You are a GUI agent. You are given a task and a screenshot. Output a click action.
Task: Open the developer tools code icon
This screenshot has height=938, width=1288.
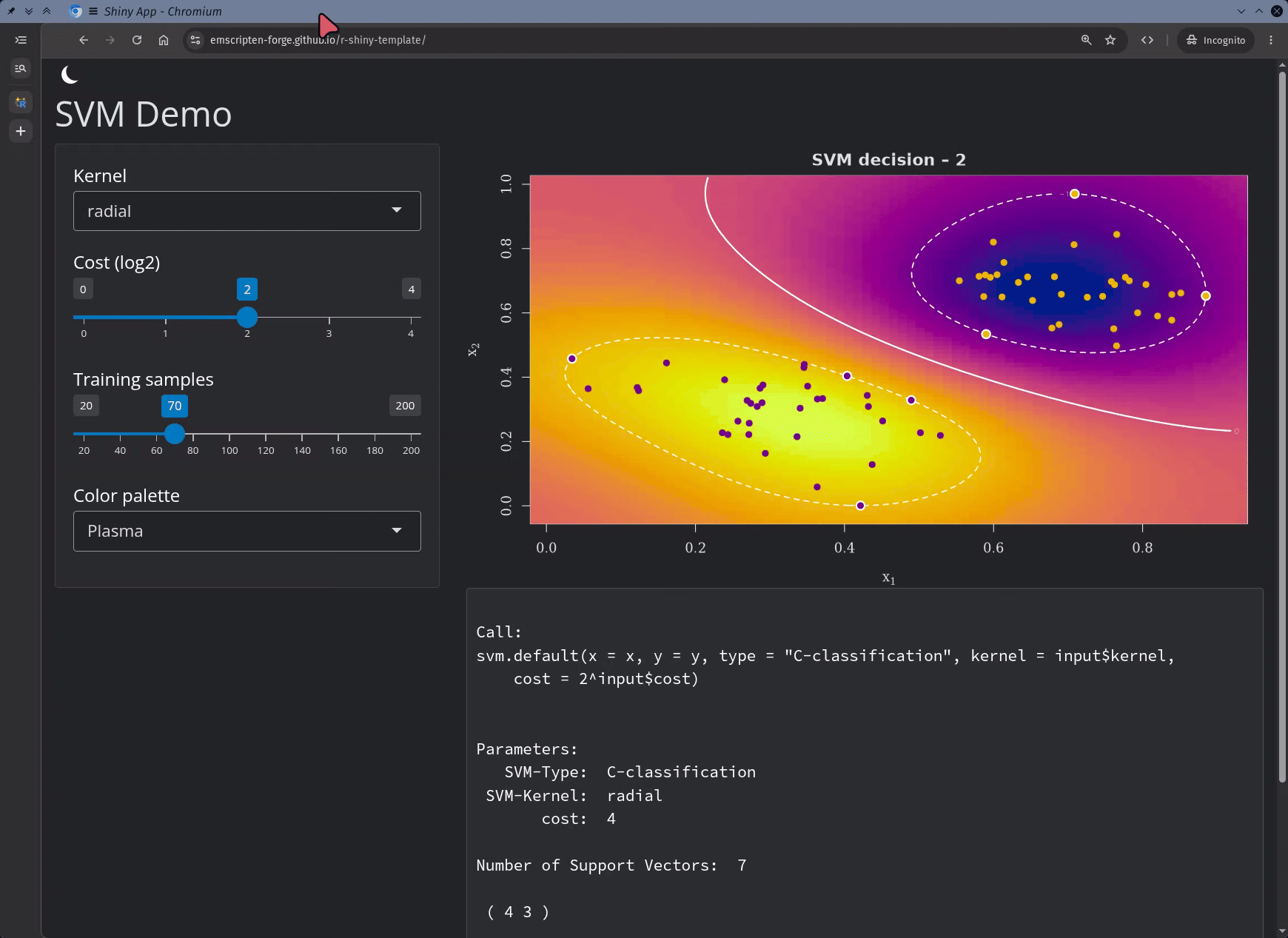click(x=1147, y=40)
